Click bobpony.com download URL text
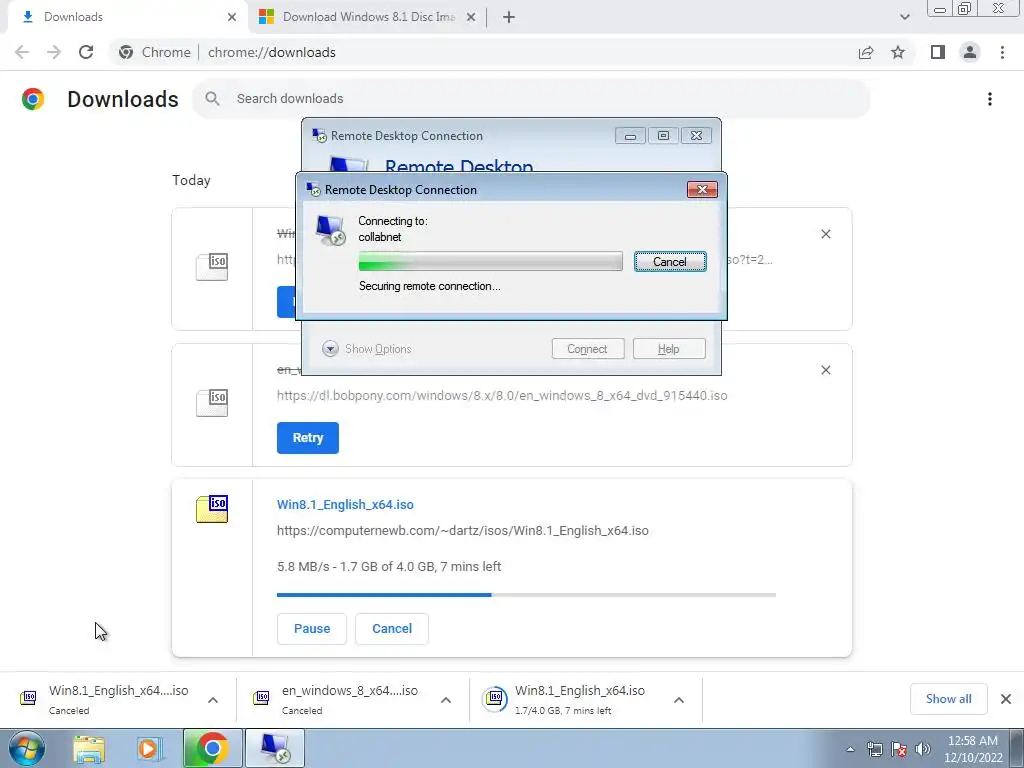This screenshot has width=1024, height=768. click(x=502, y=395)
